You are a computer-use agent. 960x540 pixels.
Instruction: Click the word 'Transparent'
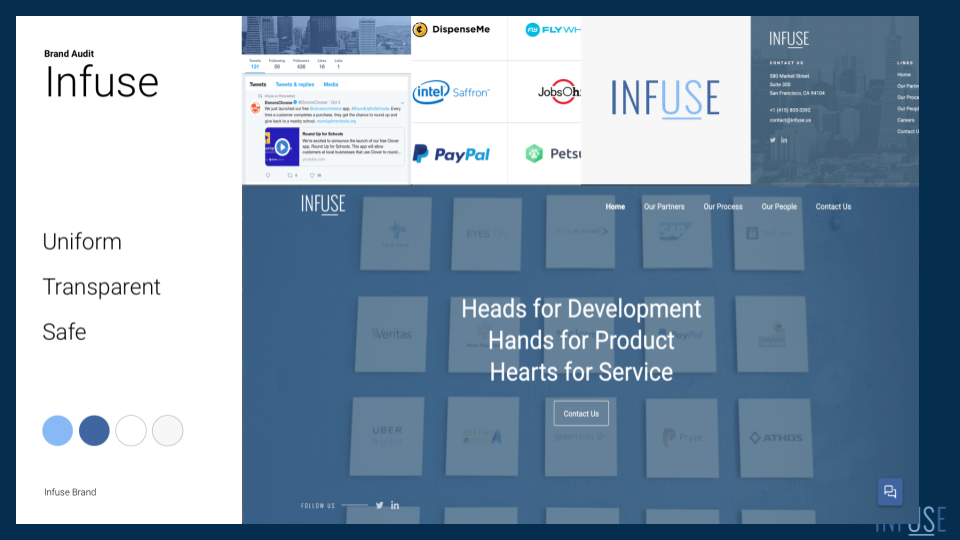click(x=102, y=287)
